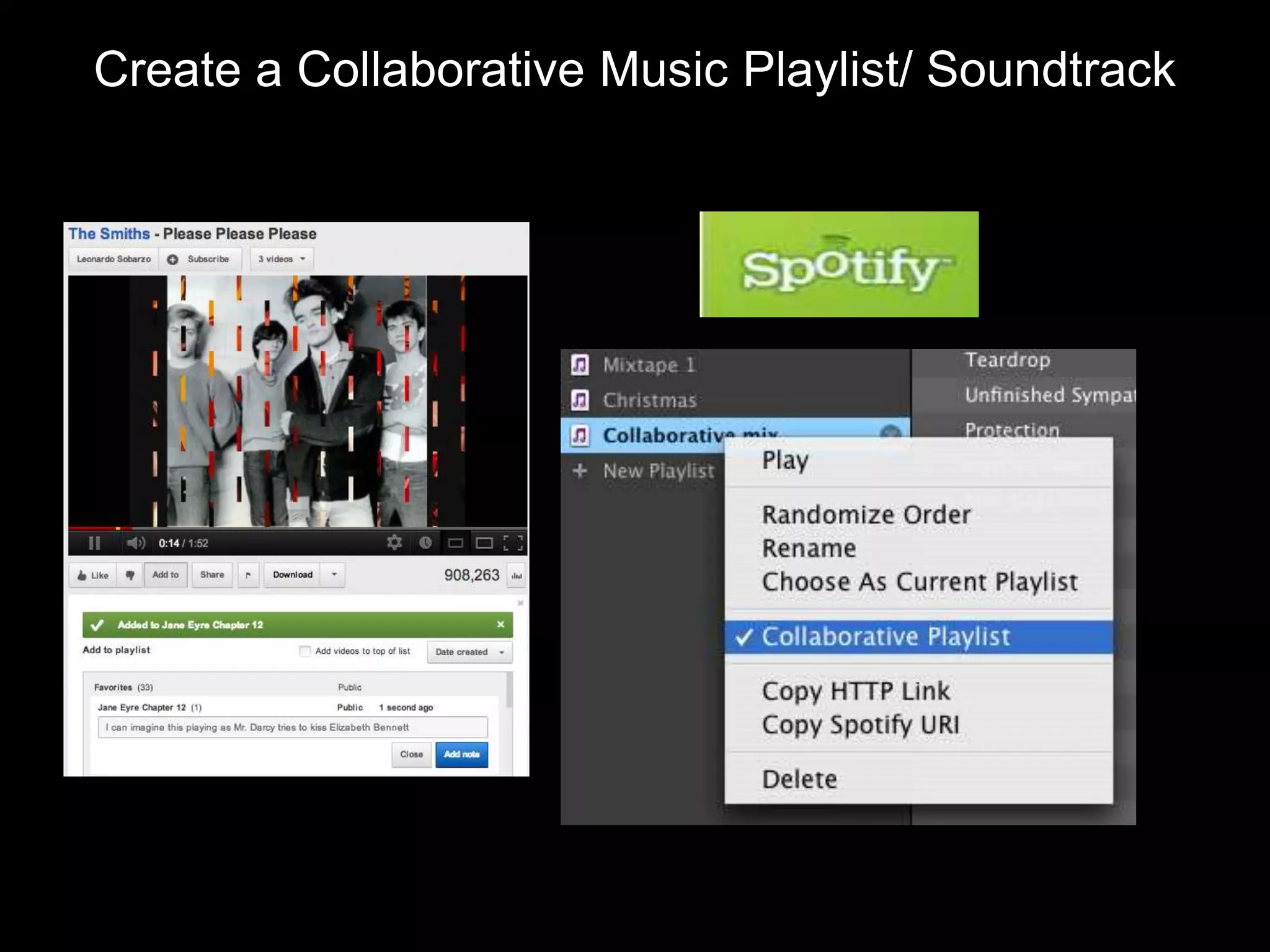Flag the video icon button
This screenshot has height=952, width=1270.
(x=248, y=575)
